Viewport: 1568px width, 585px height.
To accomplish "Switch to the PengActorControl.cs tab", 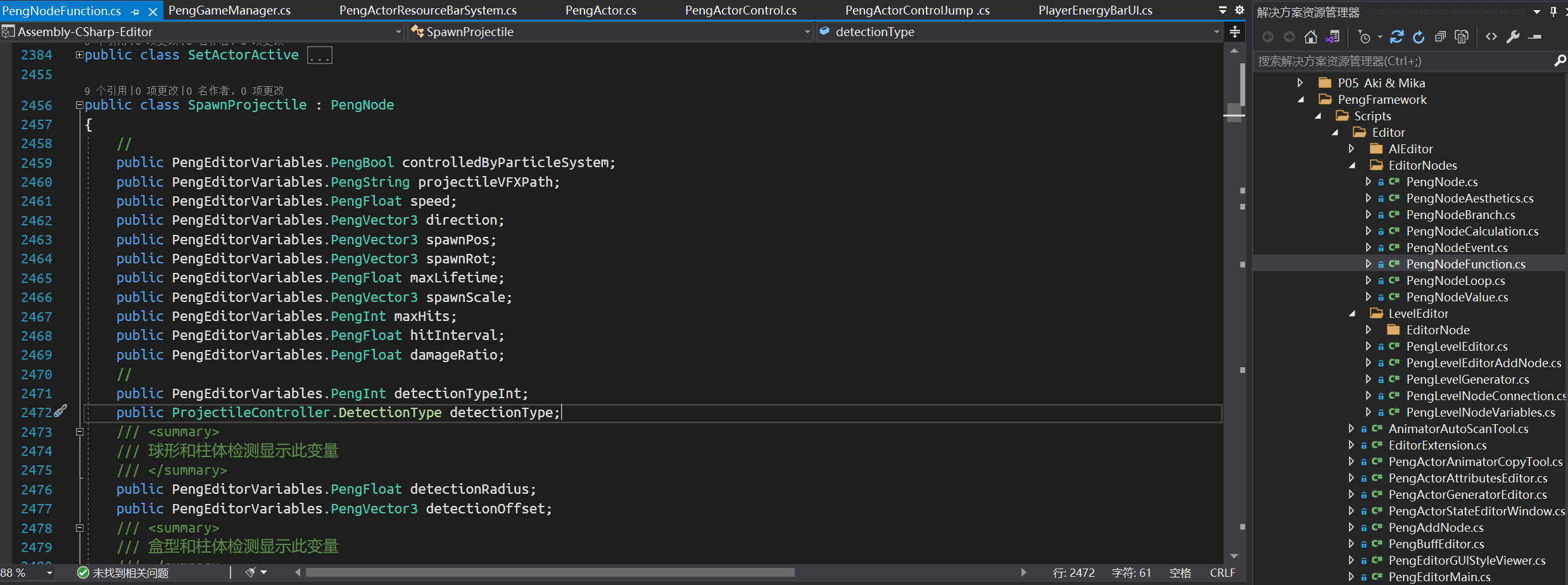I will coord(741,10).
